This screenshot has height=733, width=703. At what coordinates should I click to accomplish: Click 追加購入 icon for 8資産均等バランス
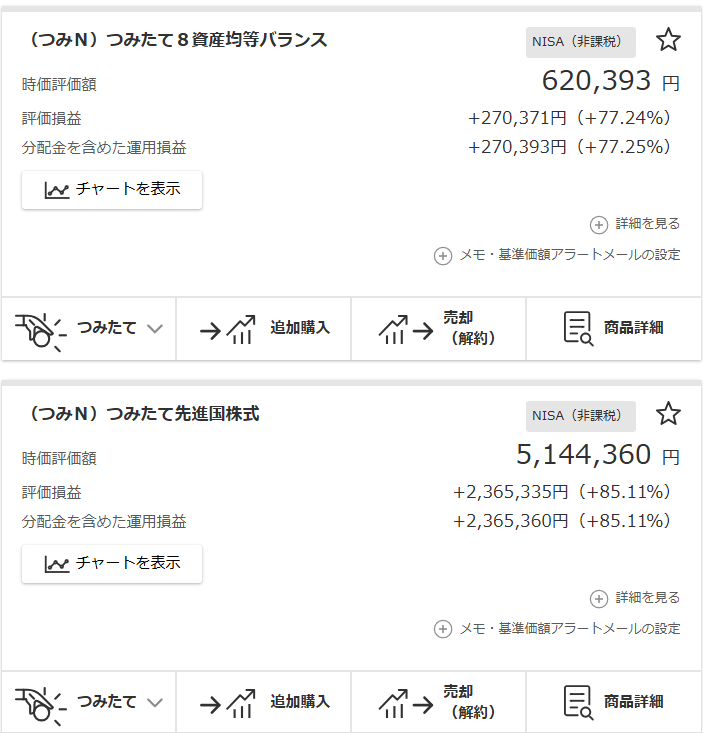(x=228, y=328)
